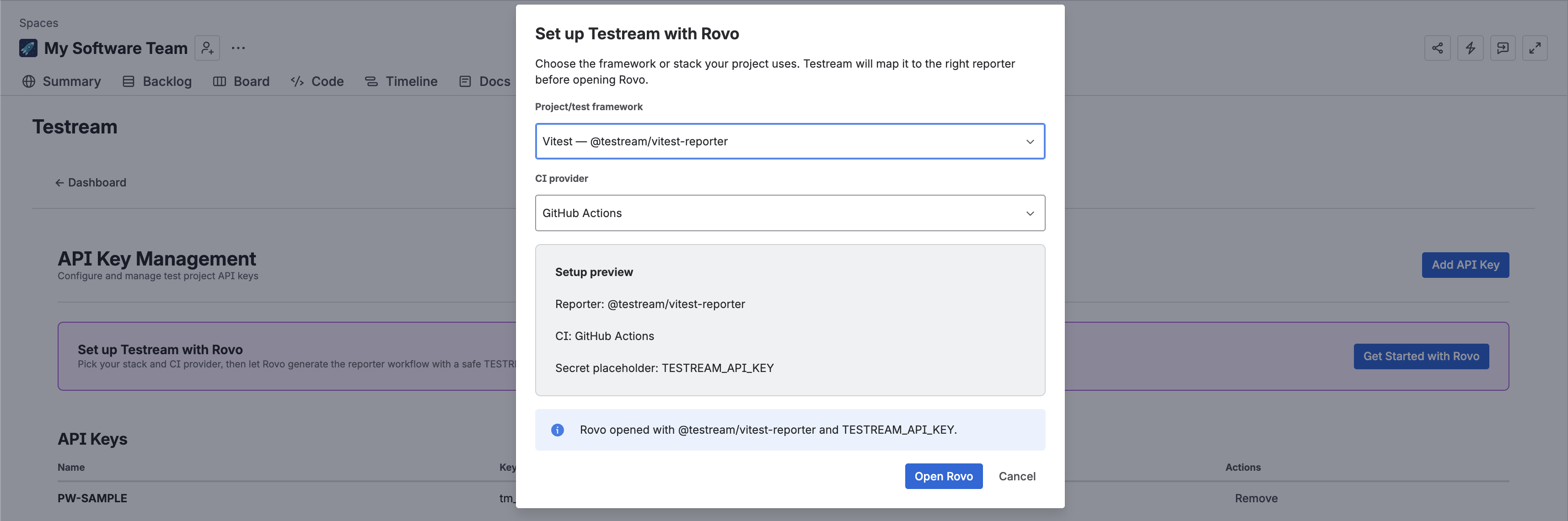Open the Docs tab
The width and height of the screenshot is (1568, 521).
484,81
